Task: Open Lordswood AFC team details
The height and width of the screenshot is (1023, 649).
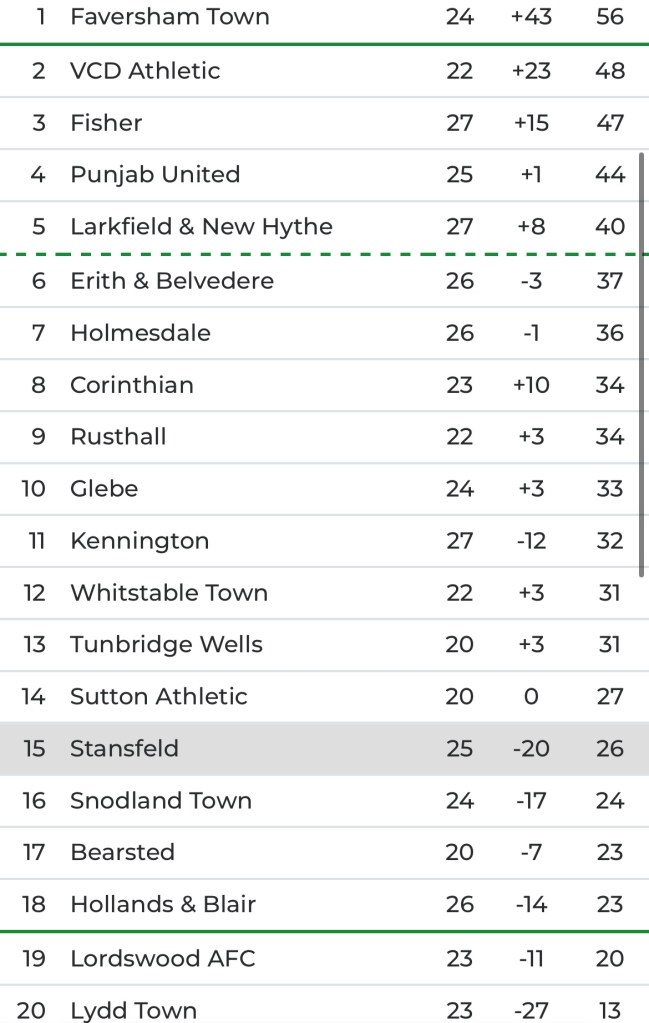Action: pos(162,958)
